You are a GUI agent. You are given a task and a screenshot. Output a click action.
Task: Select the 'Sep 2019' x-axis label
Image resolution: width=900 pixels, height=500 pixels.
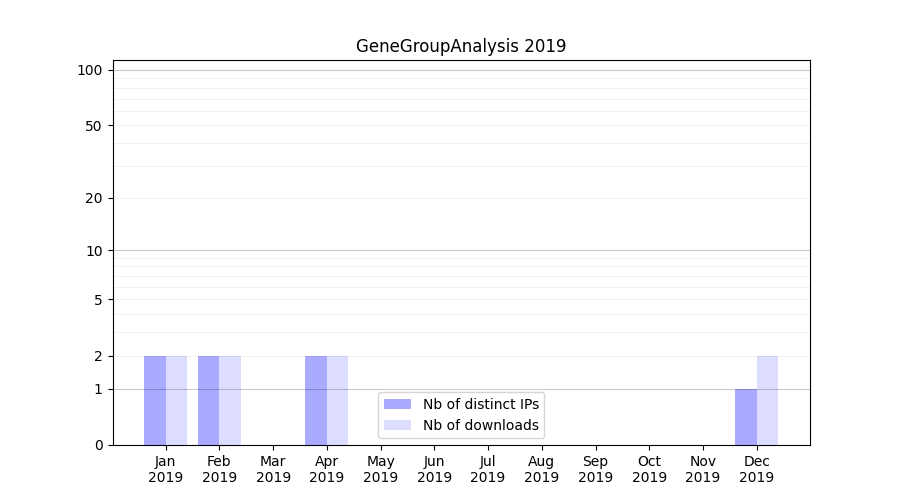point(595,469)
